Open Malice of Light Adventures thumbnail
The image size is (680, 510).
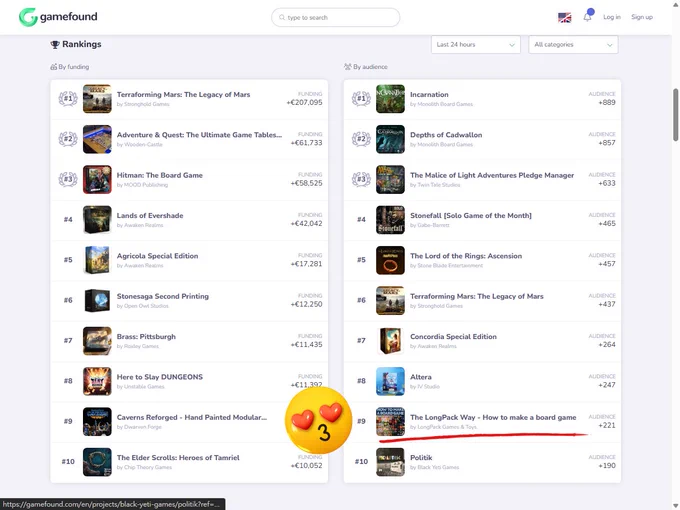[x=390, y=180]
